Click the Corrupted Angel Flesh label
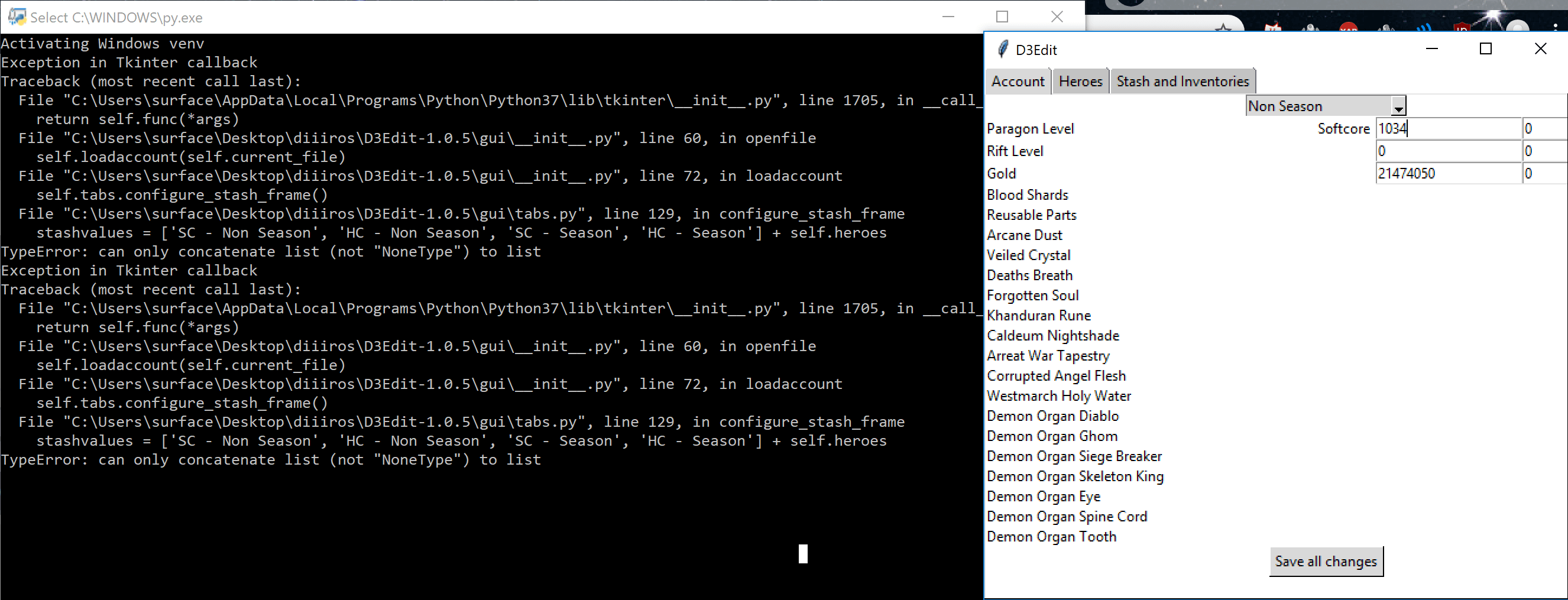Image resolution: width=1568 pixels, height=600 pixels. click(1056, 375)
